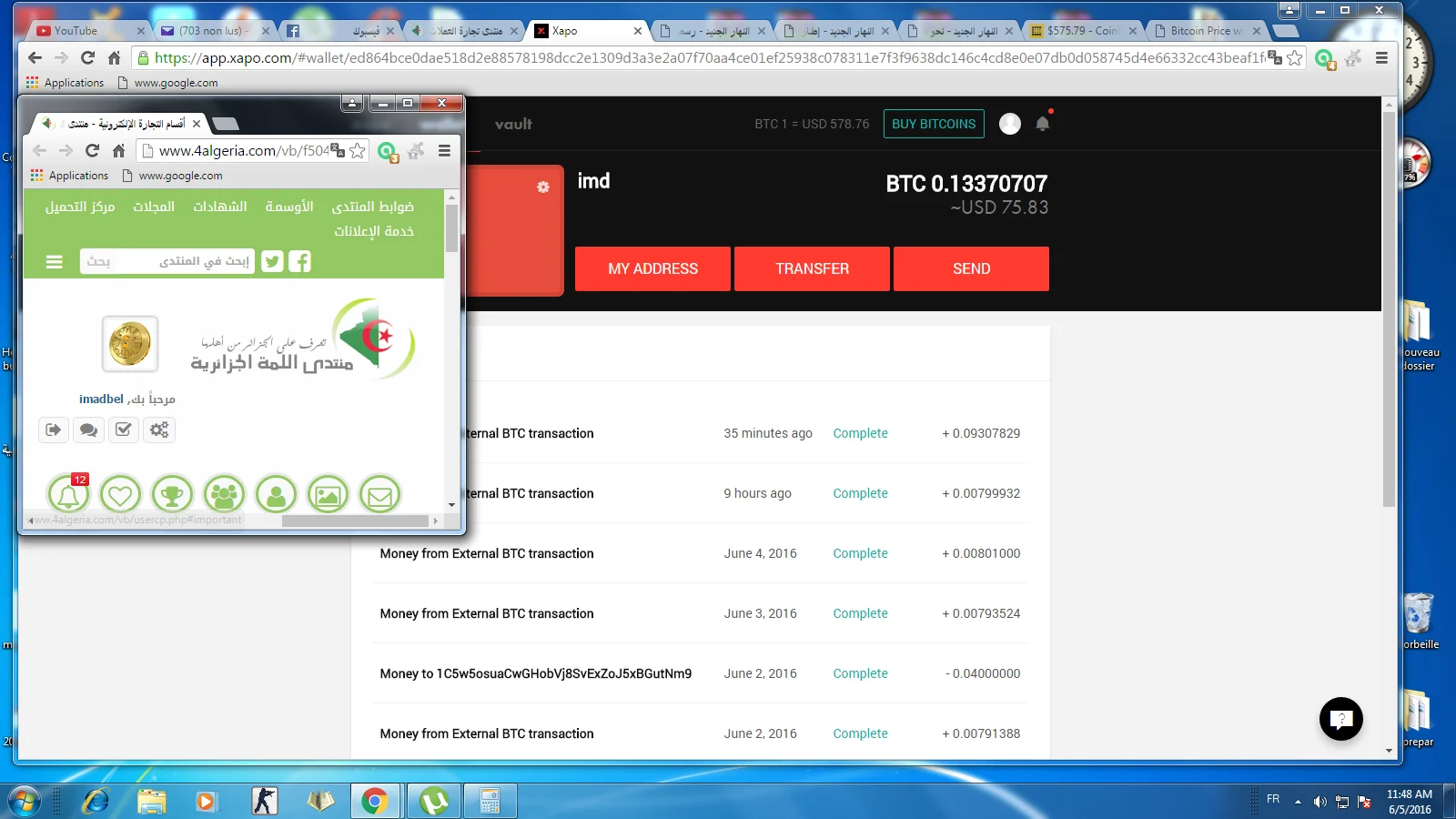Open forum settings gears icon
This screenshot has height=819, width=1456.
pyautogui.click(x=159, y=430)
